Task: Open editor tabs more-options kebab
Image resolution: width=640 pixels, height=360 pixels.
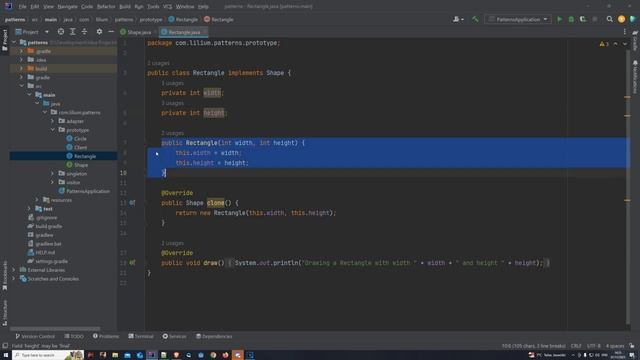Action: (x=624, y=31)
